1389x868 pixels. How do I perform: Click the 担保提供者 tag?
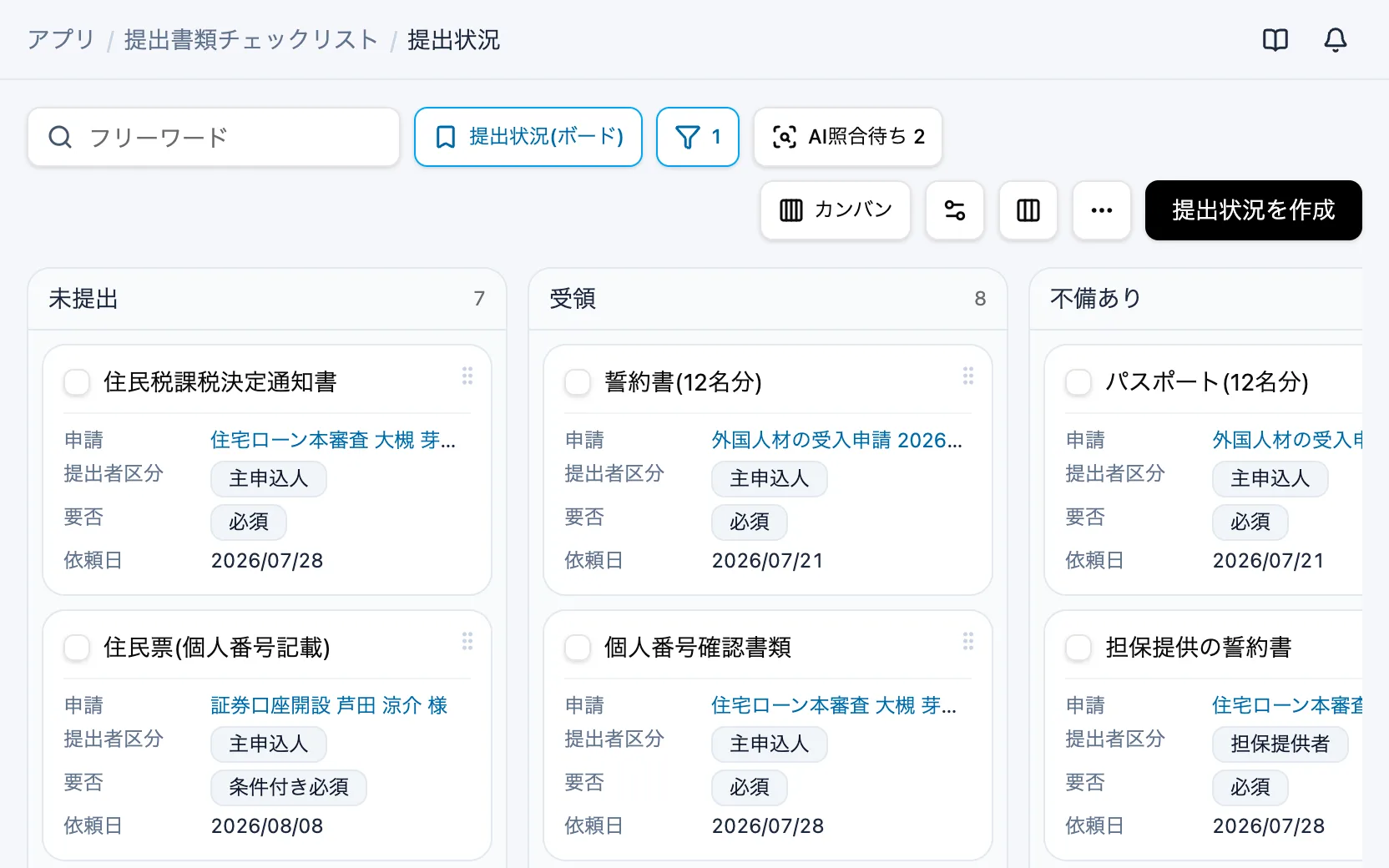pyautogui.click(x=1280, y=744)
